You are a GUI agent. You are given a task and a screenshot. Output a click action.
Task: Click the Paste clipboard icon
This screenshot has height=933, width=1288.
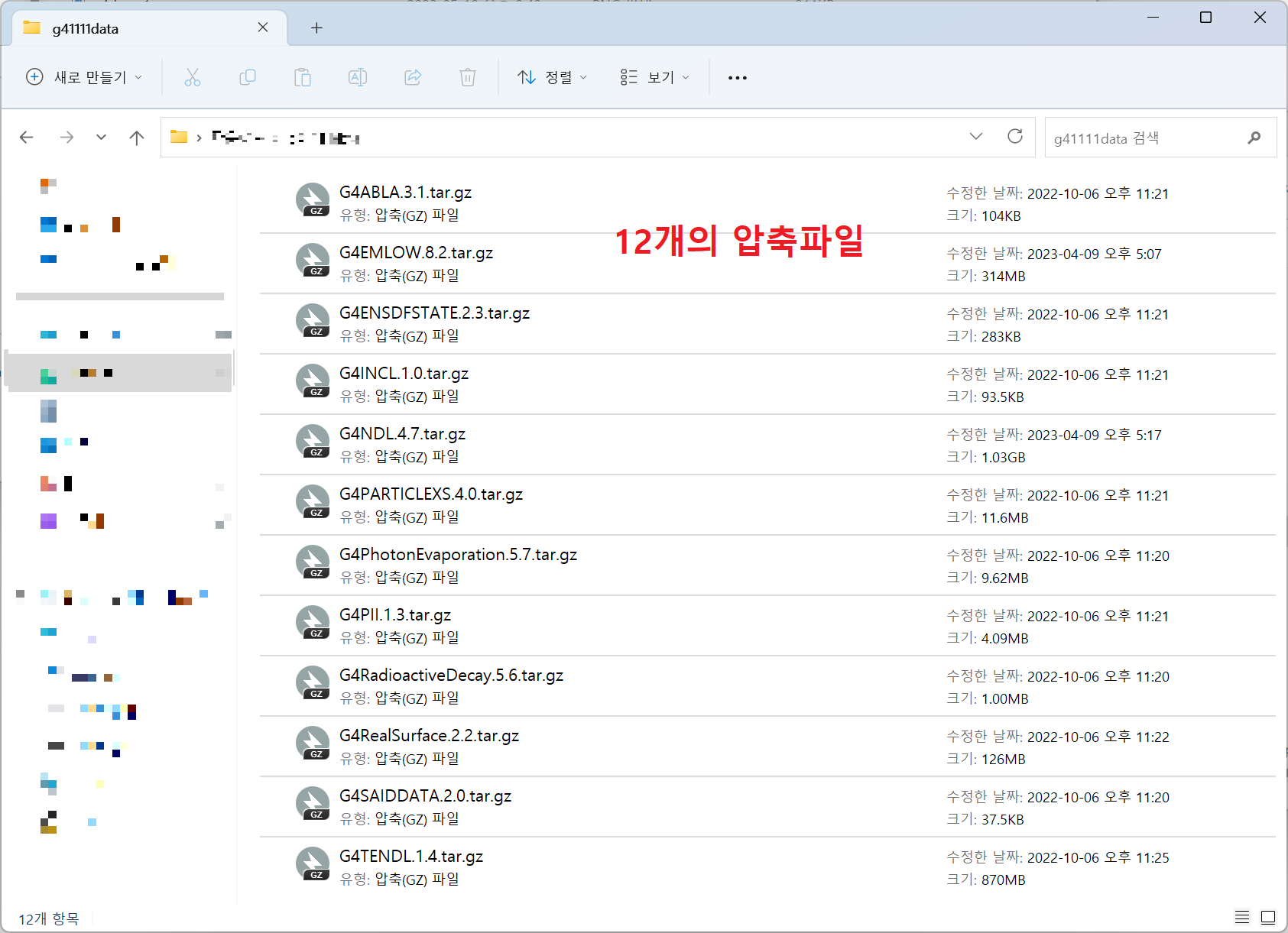pos(303,77)
